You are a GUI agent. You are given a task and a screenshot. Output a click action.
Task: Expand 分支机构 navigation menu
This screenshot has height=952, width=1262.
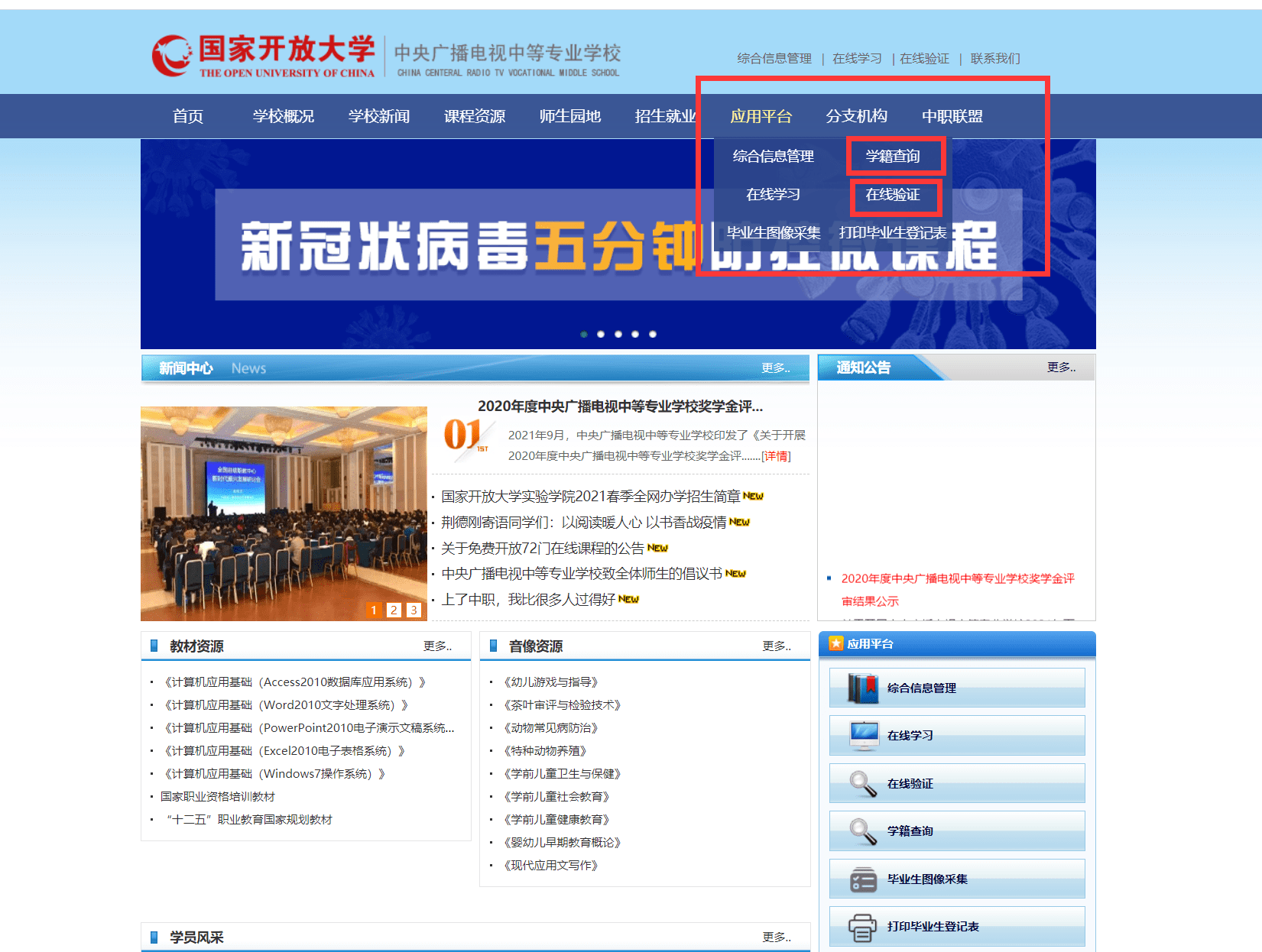857,116
